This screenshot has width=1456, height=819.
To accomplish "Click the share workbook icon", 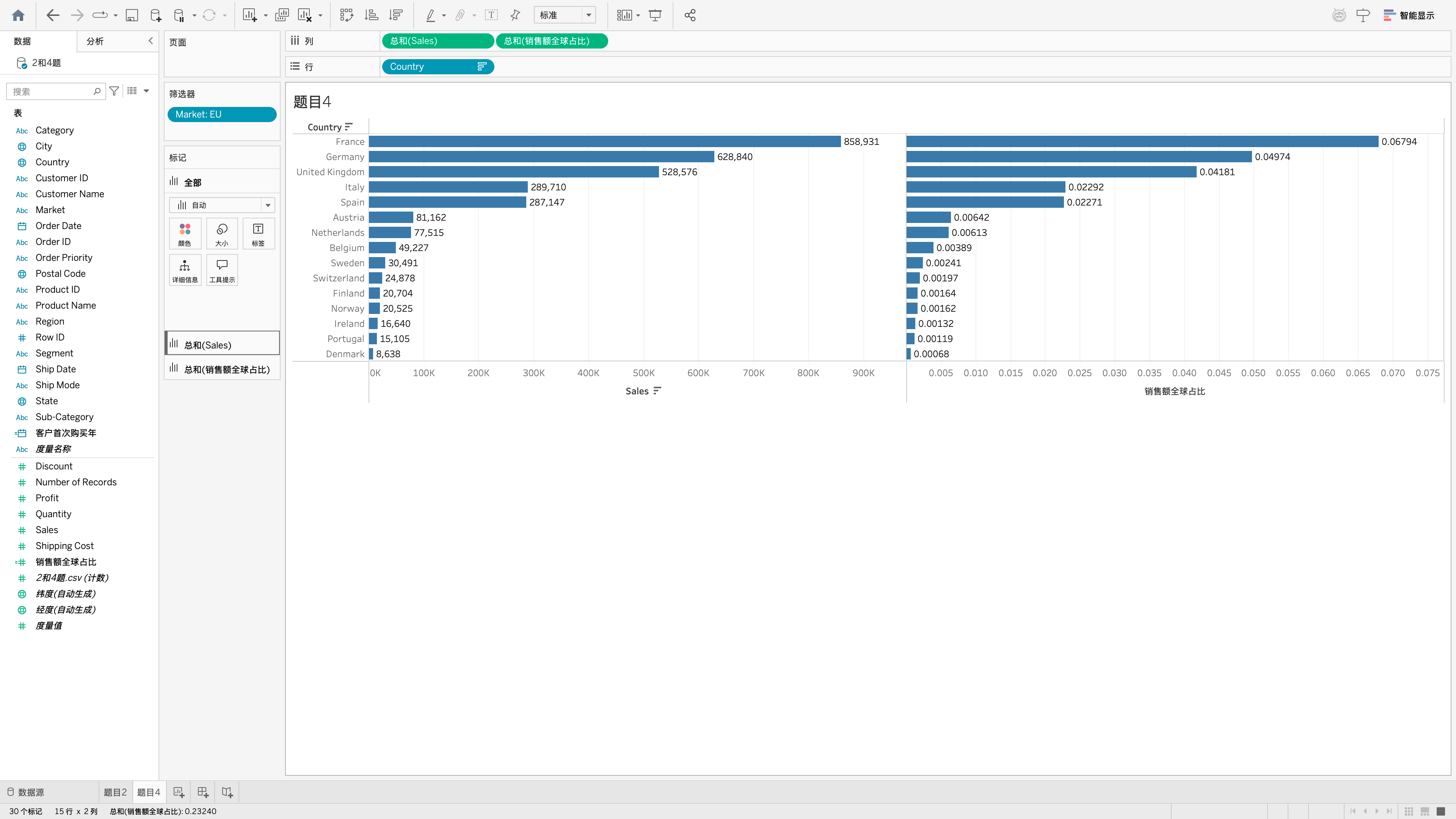I will point(690,15).
